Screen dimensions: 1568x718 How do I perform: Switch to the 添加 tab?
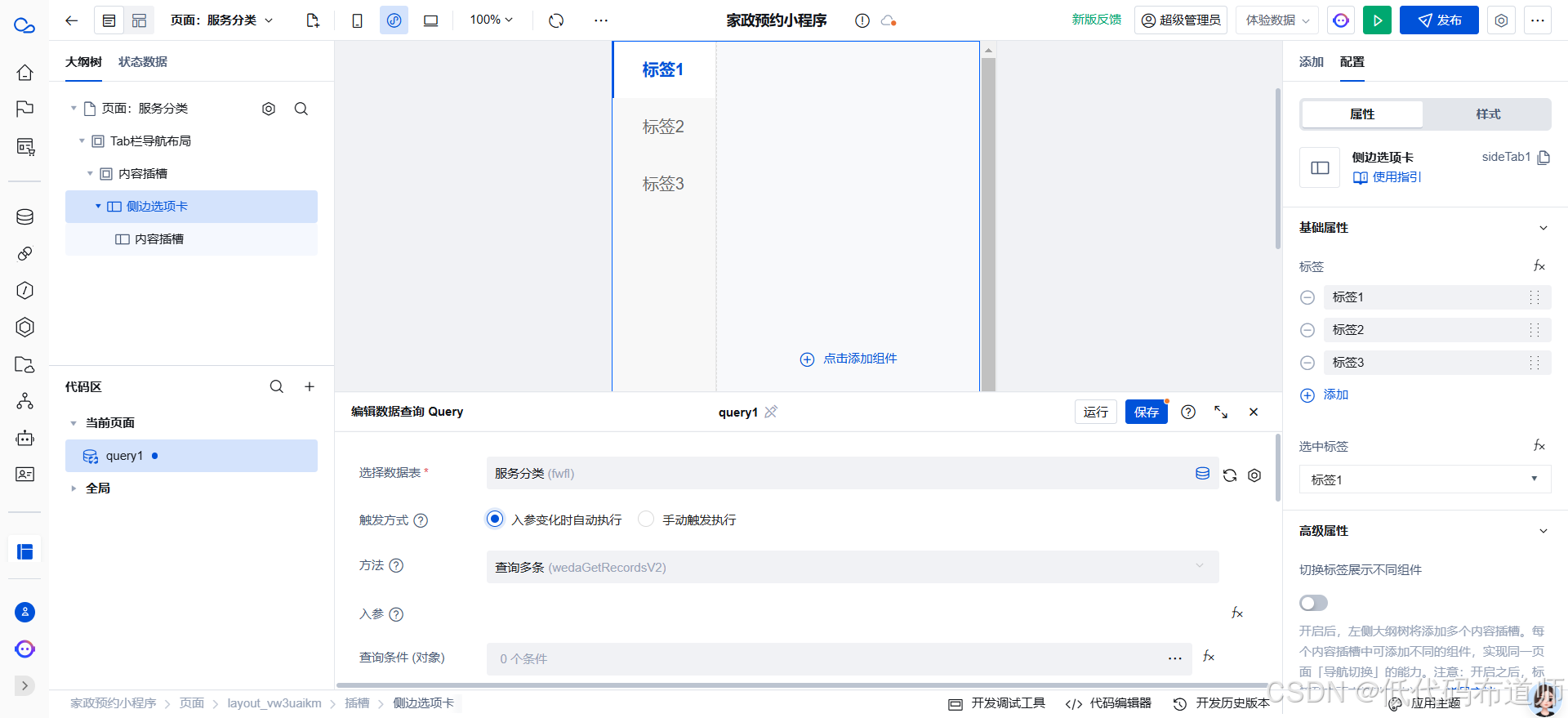tap(1312, 62)
